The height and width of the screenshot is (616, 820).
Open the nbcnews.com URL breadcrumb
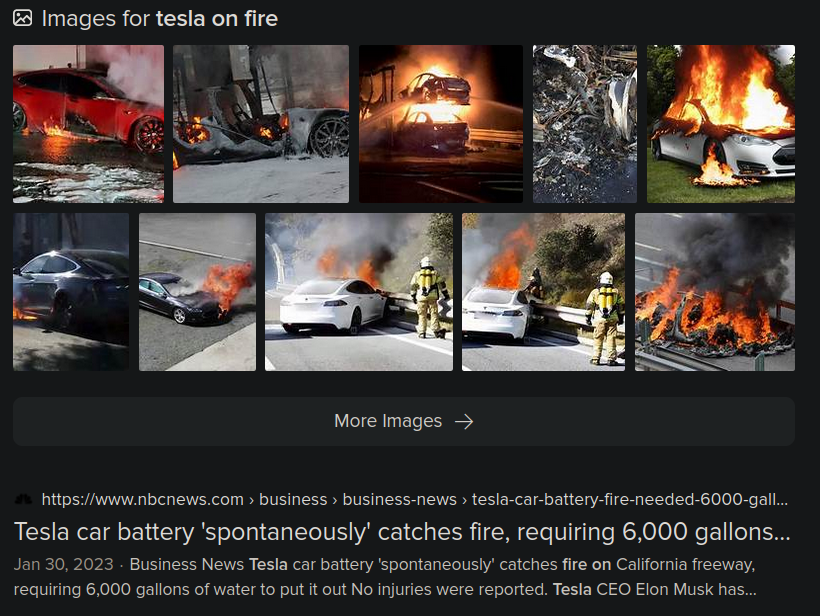coord(415,499)
